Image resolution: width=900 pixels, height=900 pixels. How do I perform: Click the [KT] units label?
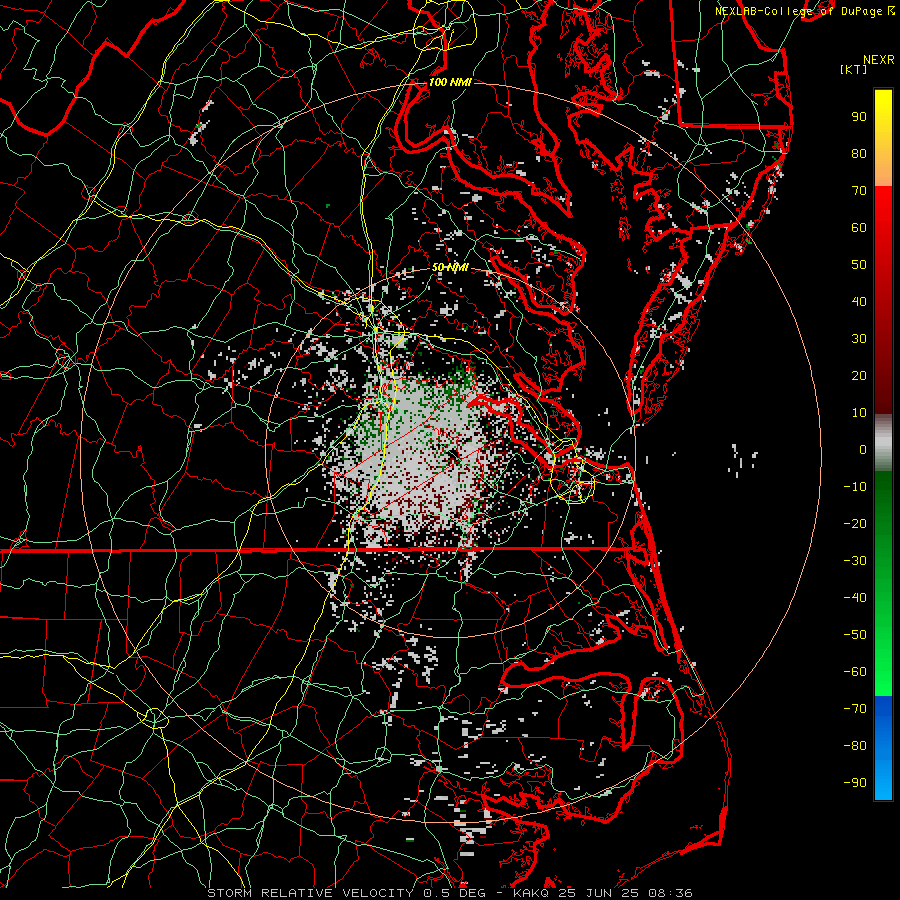[x=854, y=69]
